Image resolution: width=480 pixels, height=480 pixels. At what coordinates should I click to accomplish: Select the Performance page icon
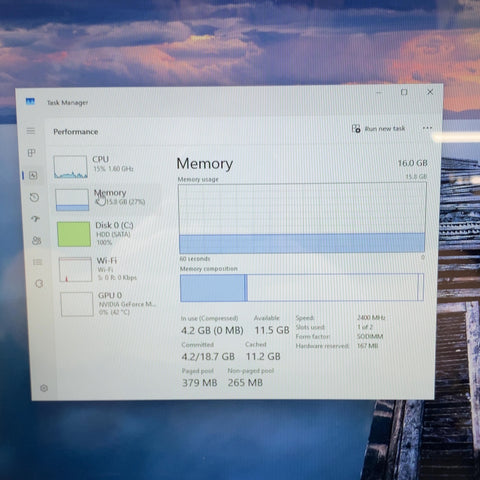pyautogui.click(x=33, y=175)
